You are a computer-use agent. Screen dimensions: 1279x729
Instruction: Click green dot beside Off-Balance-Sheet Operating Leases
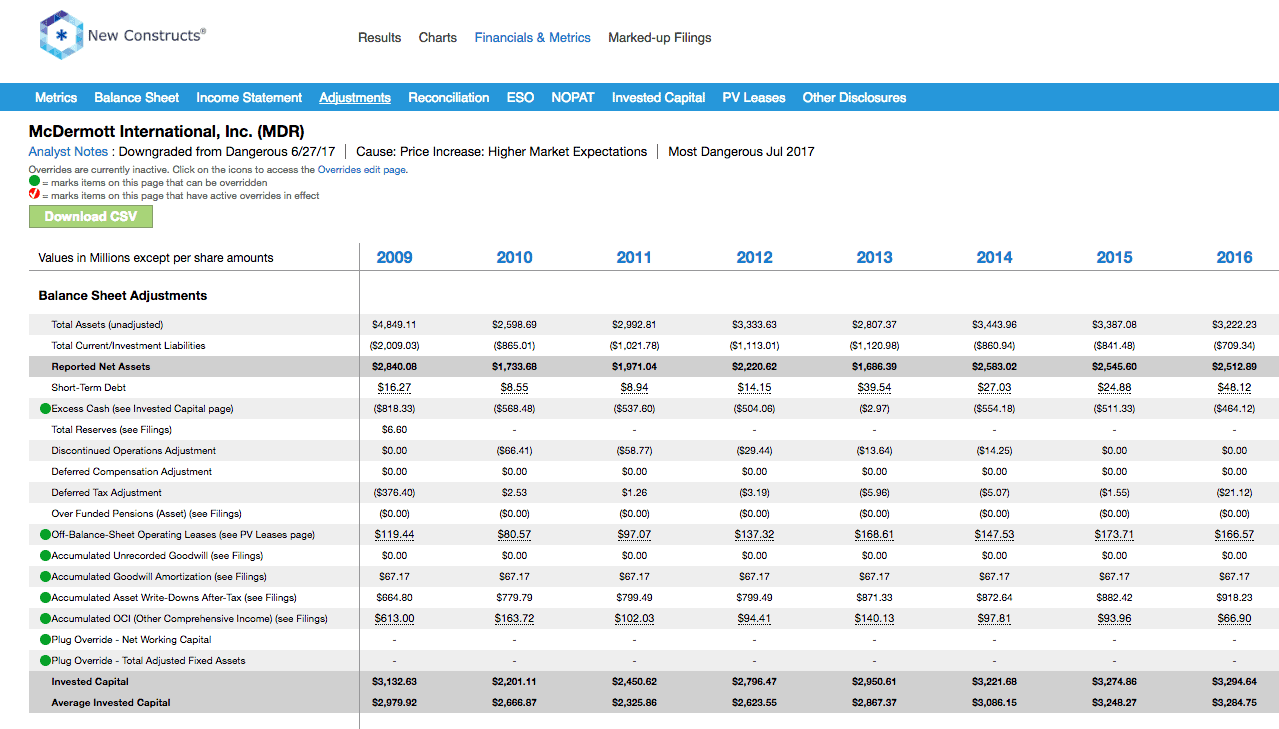click(x=45, y=534)
